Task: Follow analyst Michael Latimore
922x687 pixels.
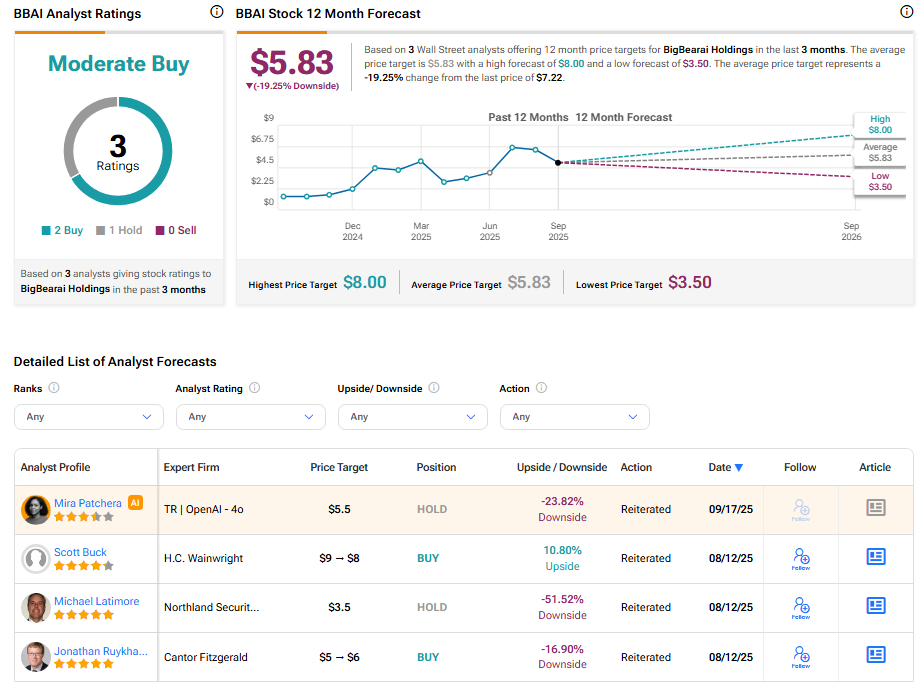Action: pyautogui.click(x=800, y=606)
